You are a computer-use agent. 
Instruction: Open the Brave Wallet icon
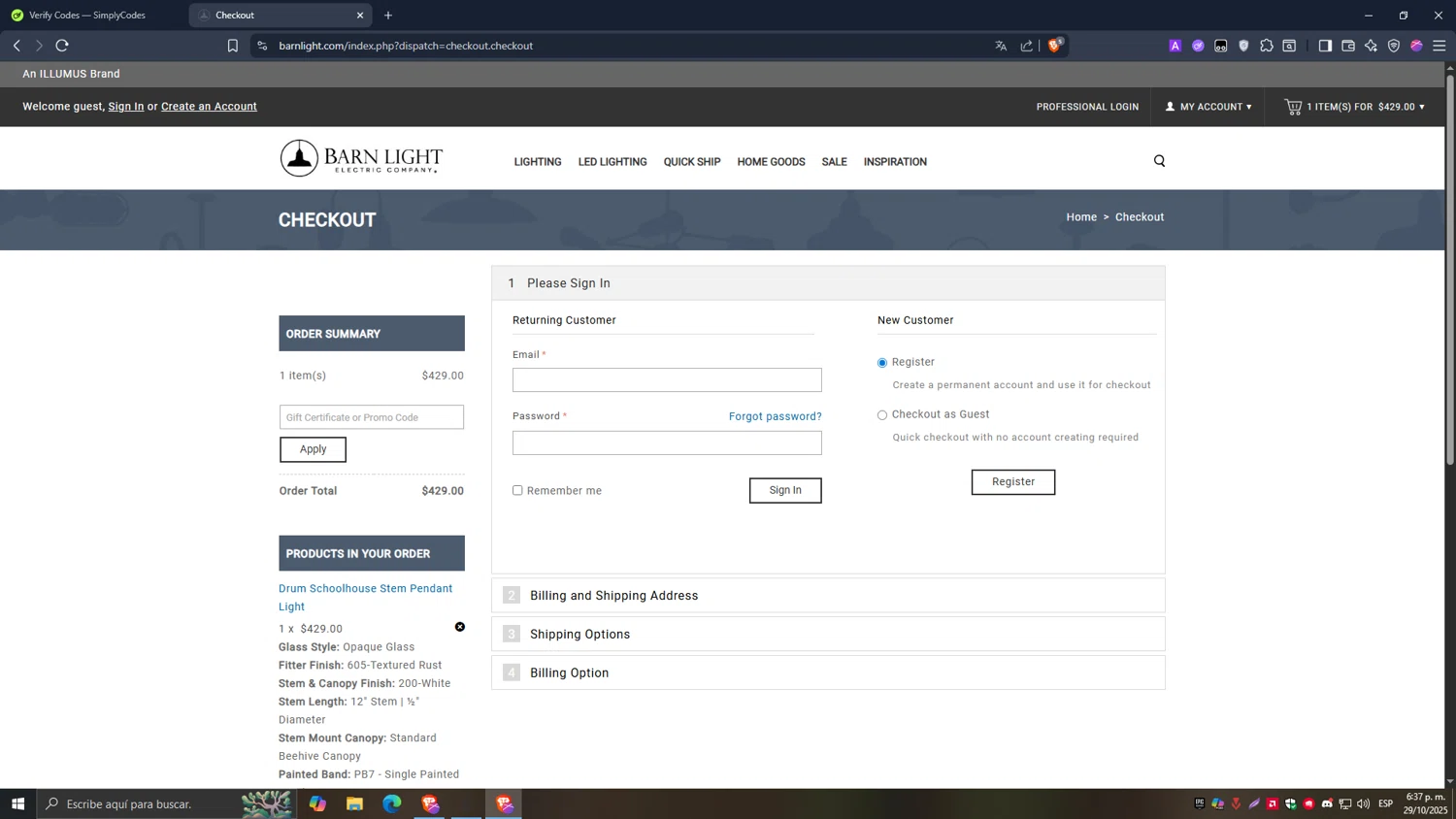[1348, 46]
